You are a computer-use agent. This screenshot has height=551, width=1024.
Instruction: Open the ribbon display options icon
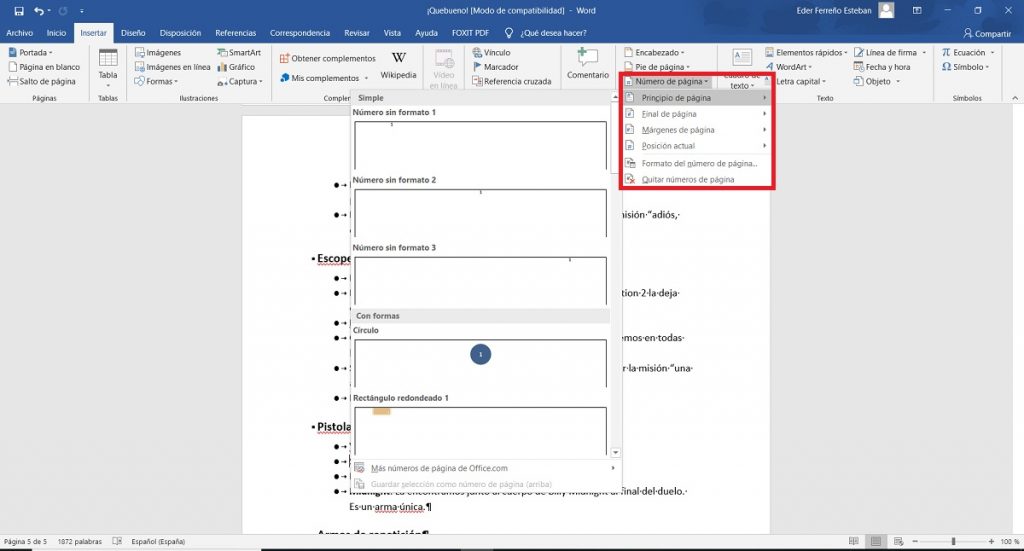[917, 11]
